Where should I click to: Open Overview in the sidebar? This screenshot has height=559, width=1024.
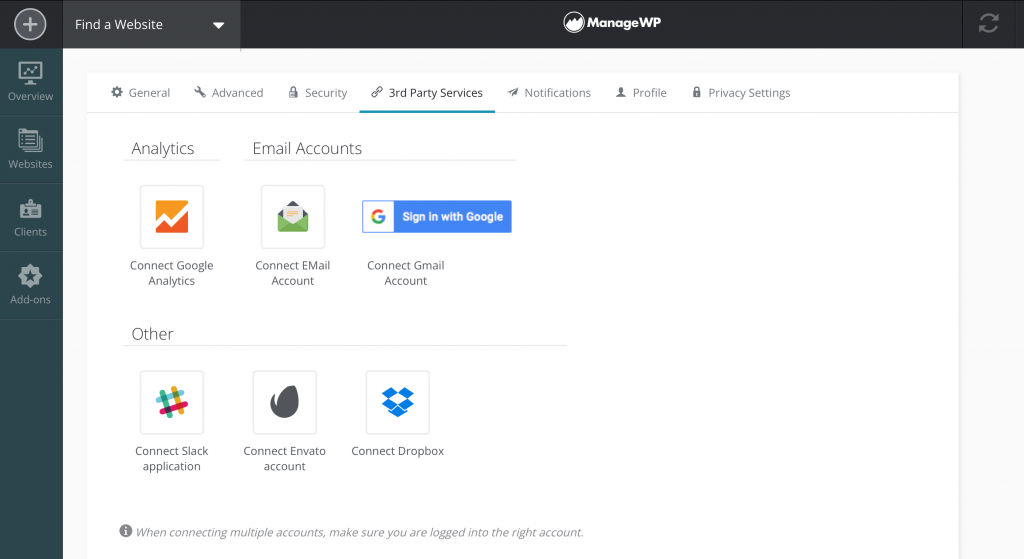(31, 82)
